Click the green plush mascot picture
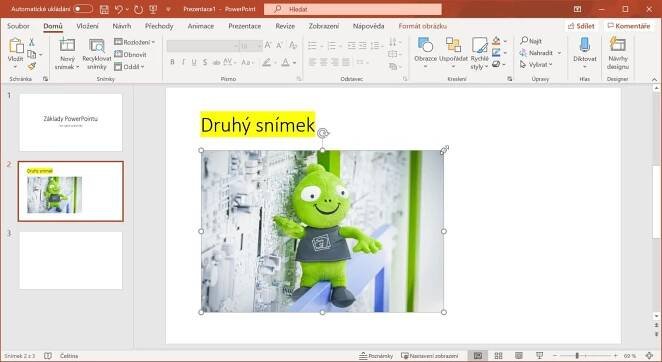Screen dimensions: 662x362 tap(322, 231)
